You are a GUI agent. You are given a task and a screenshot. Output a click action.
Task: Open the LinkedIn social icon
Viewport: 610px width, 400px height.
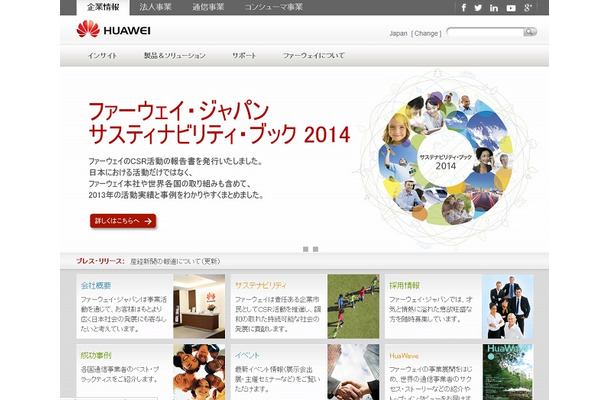[494, 8]
